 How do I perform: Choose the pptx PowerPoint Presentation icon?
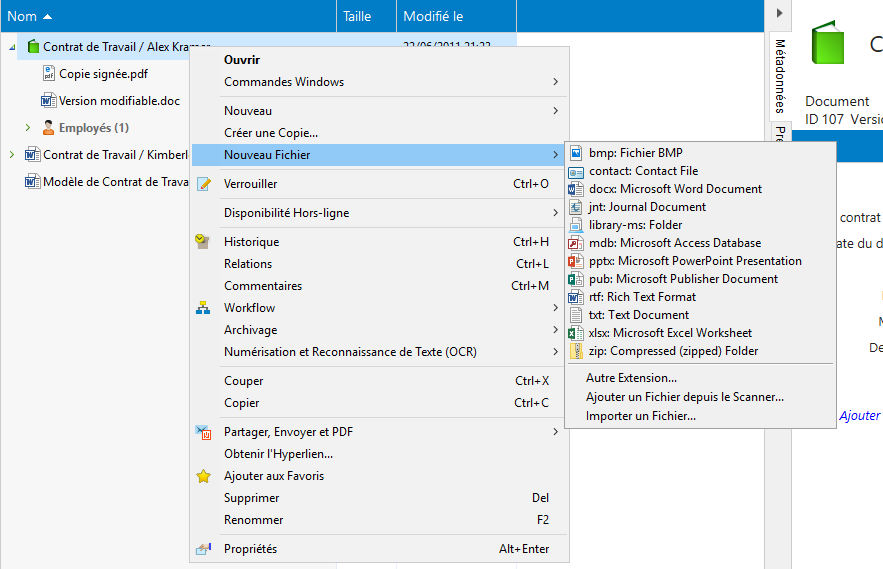[575, 261]
